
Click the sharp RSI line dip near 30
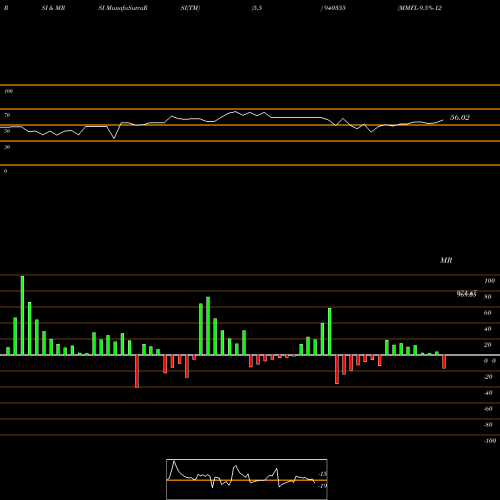114,138
